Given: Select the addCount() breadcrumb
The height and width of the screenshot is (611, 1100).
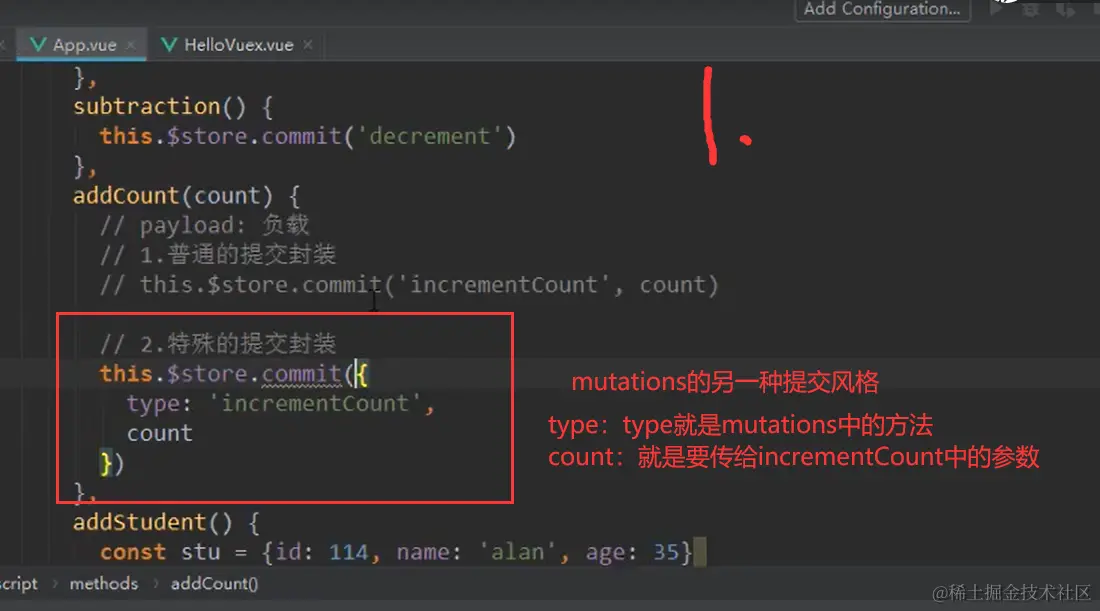Looking at the screenshot, I should pos(214,584).
